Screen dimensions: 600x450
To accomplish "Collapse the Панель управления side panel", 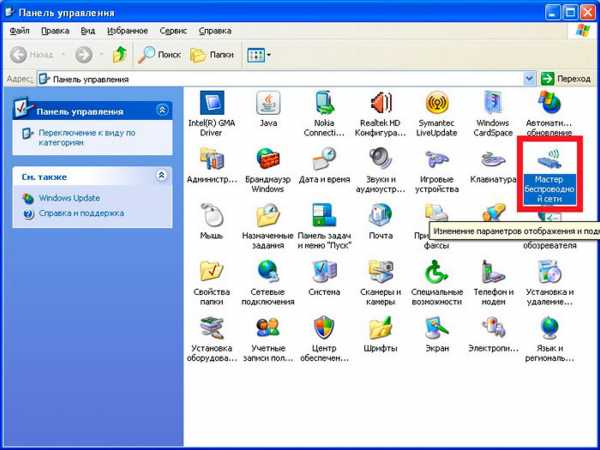I will [x=162, y=111].
